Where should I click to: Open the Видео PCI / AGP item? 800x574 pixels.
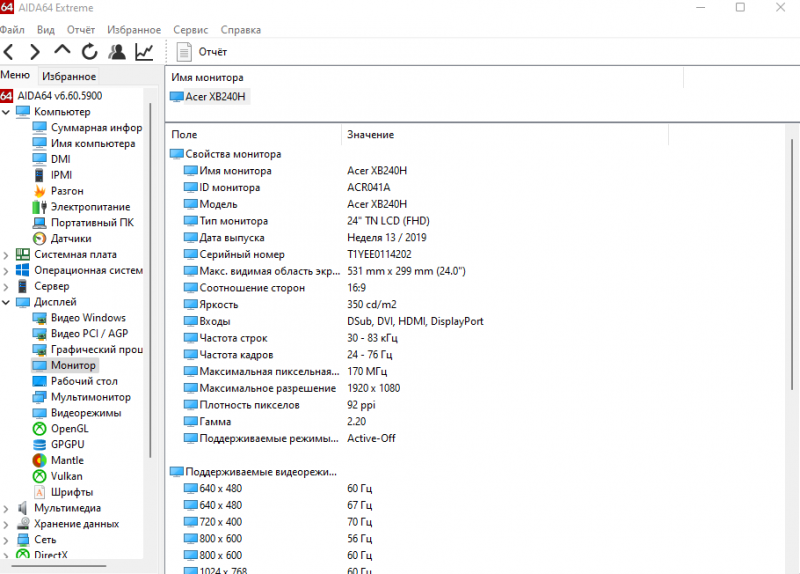click(x=80, y=334)
